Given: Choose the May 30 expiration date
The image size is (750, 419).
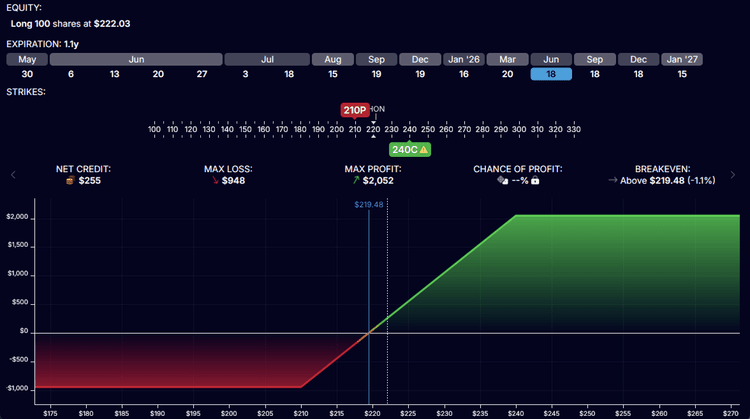Looking at the screenshot, I should [x=27, y=74].
